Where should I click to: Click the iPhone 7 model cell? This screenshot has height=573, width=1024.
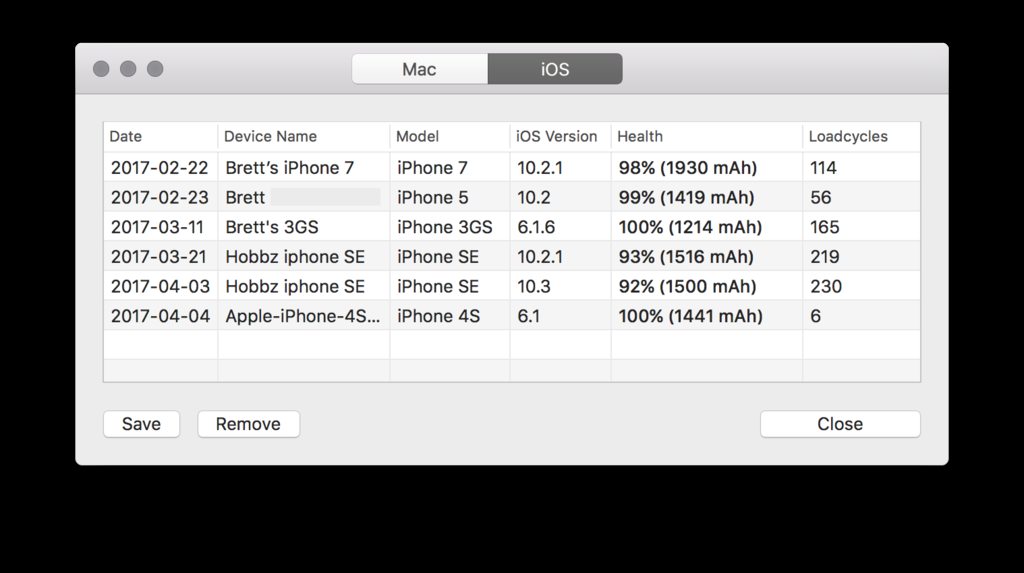[x=432, y=168]
